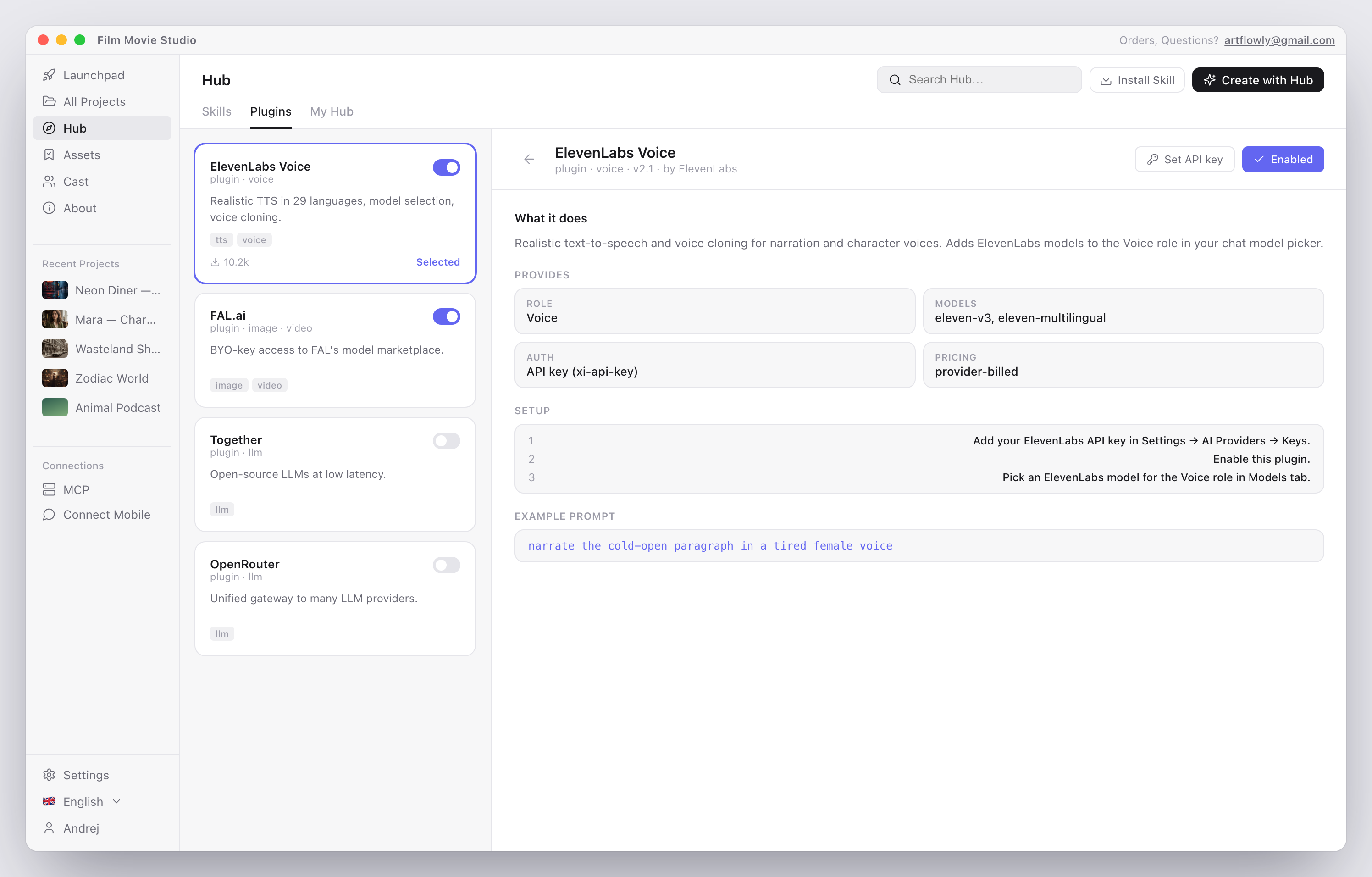
Task: Click the API key (xi-api-key) auth value
Action: coord(582,372)
